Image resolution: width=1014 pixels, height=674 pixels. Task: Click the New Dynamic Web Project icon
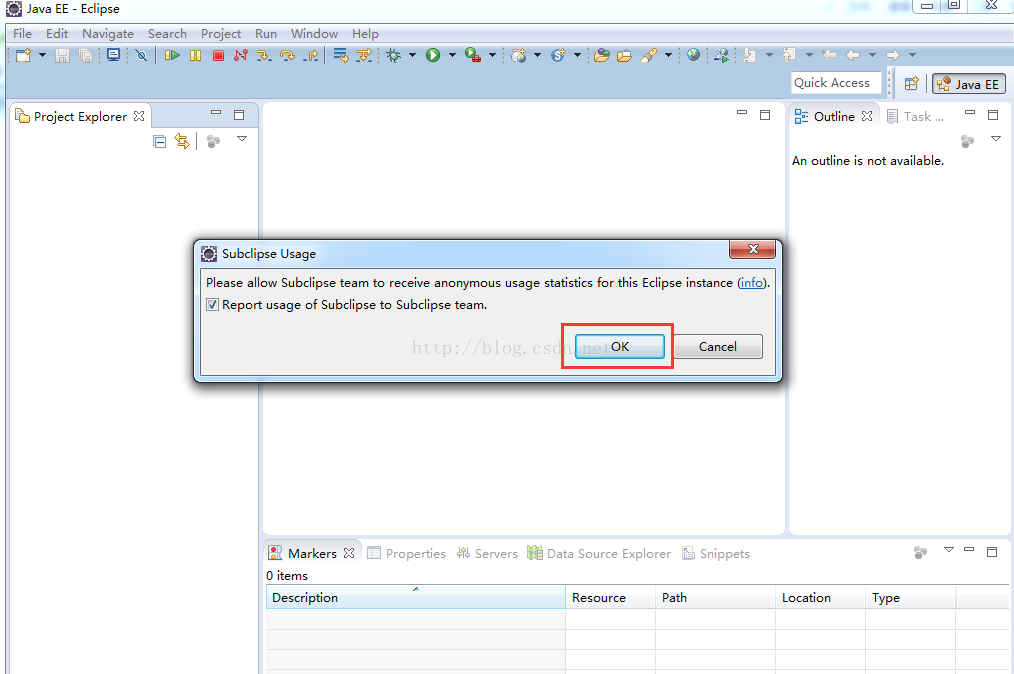(x=519, y=56)
